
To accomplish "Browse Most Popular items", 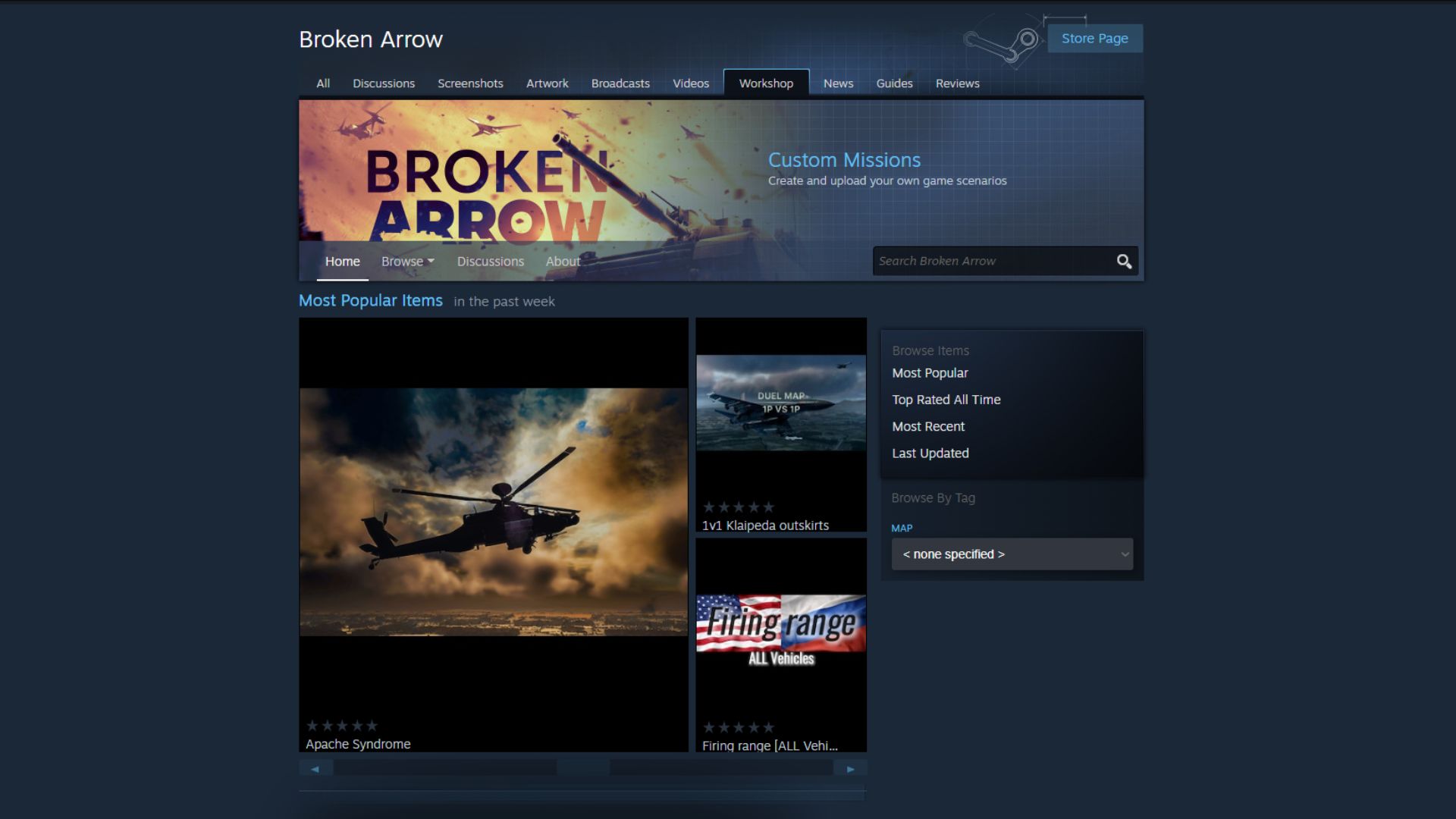I will [930, 373].
